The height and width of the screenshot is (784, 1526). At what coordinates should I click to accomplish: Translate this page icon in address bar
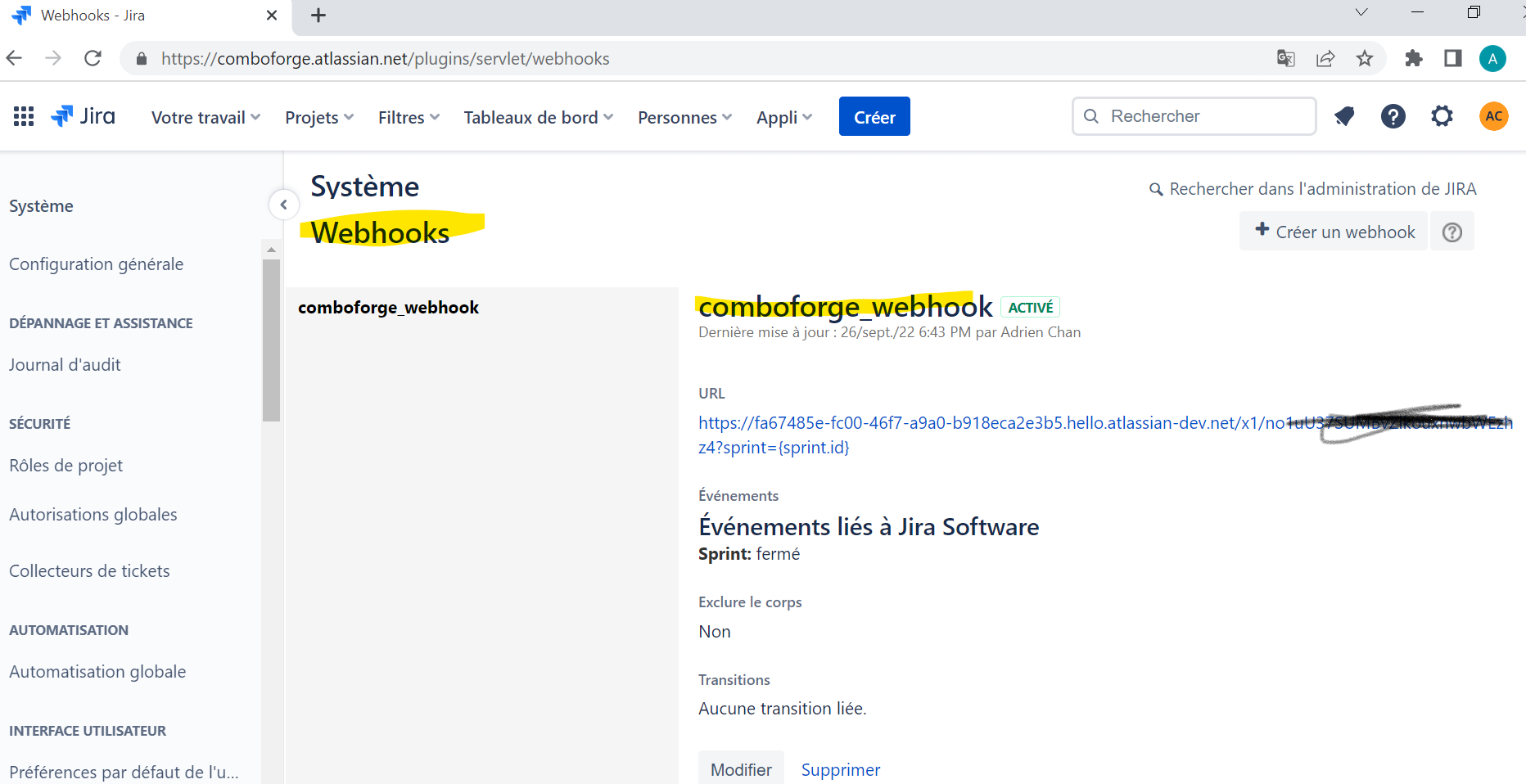pyautogui.click(x=1285, y=58)
